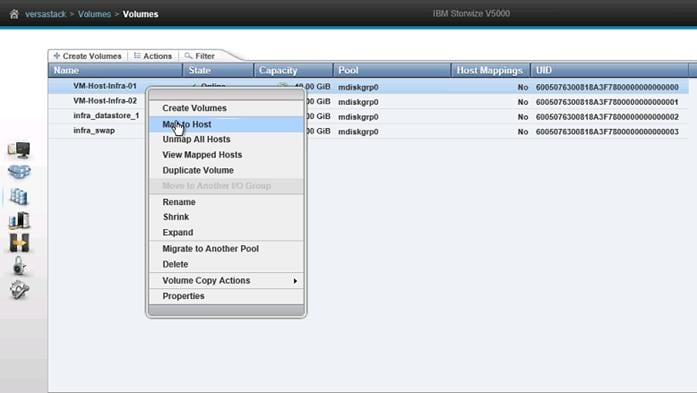Viewport: 697px width, 393px height.
Task: Choose Rename in context menu
Action: point(226,202)
